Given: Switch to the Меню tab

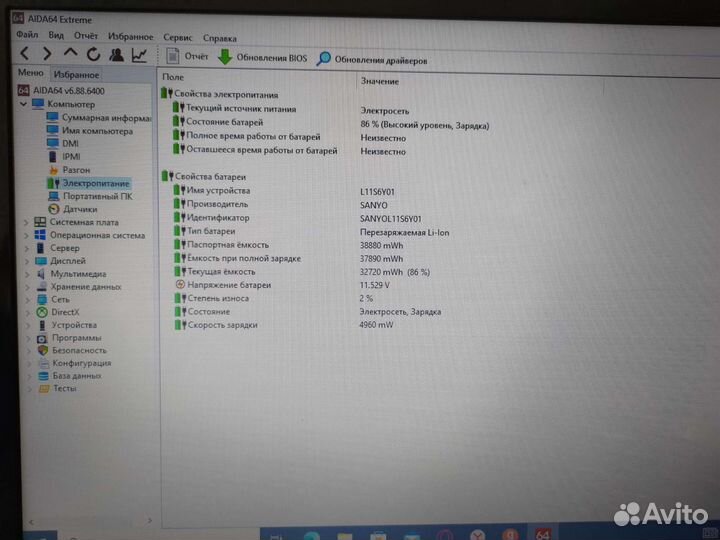Looking at the screenshot, I should tap(30, 73).
